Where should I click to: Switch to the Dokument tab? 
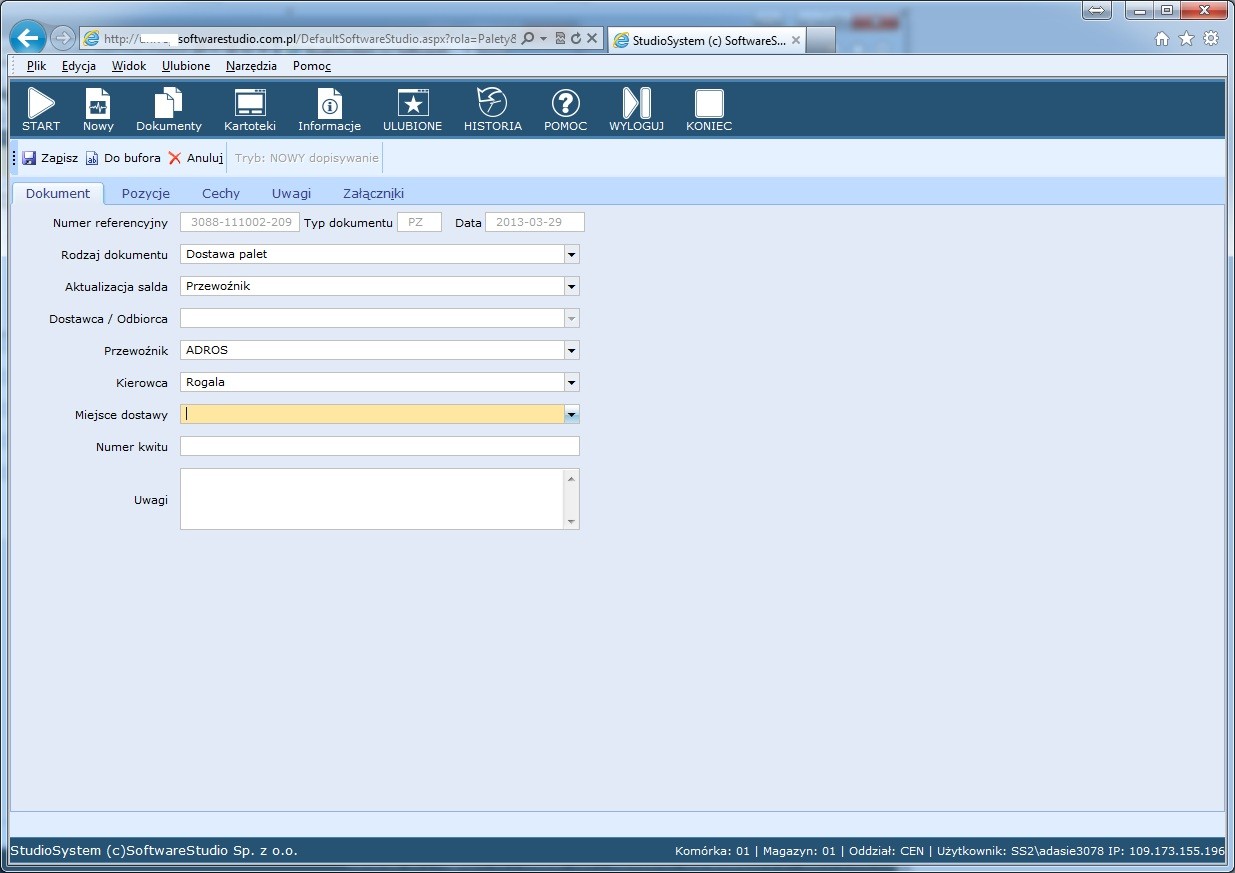click(x=58, y=193)
